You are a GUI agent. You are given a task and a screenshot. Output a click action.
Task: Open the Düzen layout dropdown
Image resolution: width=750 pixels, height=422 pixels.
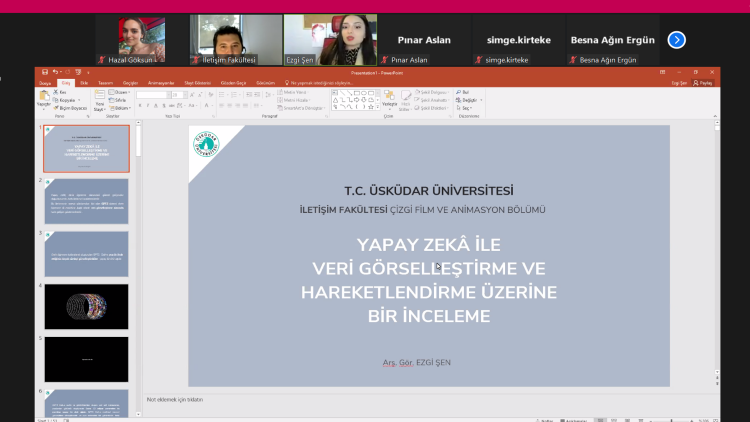[x=119, y=92]
